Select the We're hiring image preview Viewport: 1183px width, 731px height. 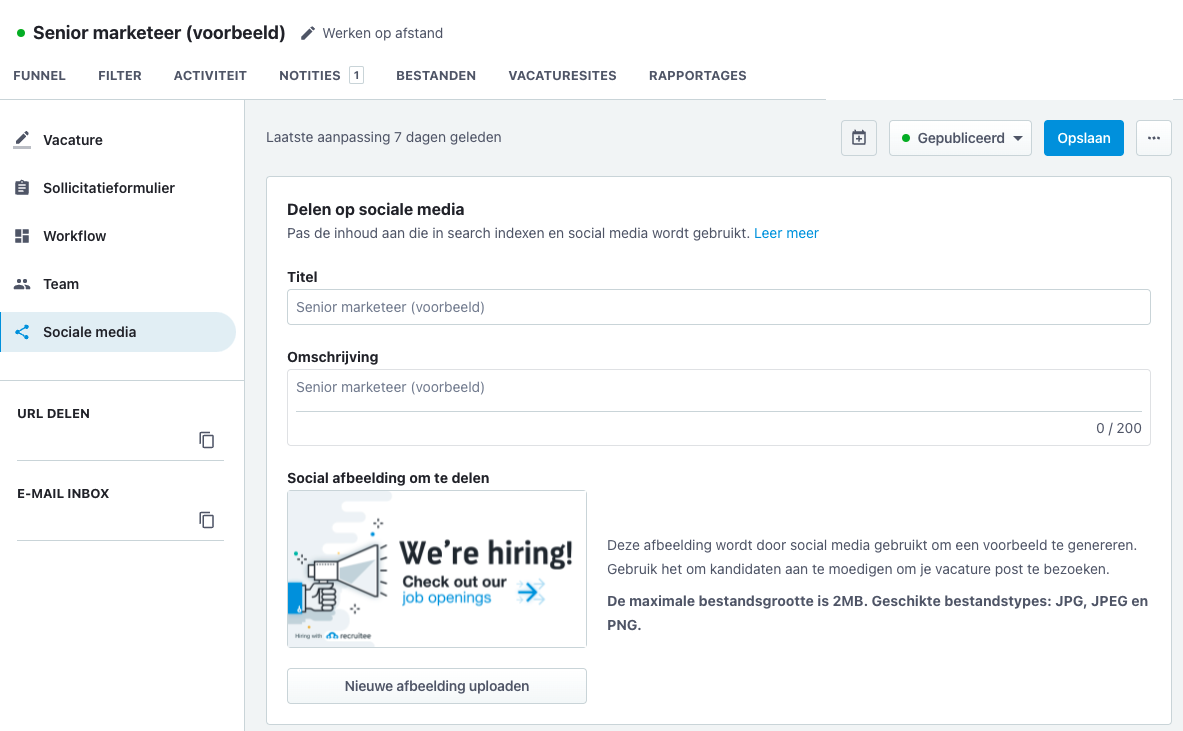pos(436,568)
